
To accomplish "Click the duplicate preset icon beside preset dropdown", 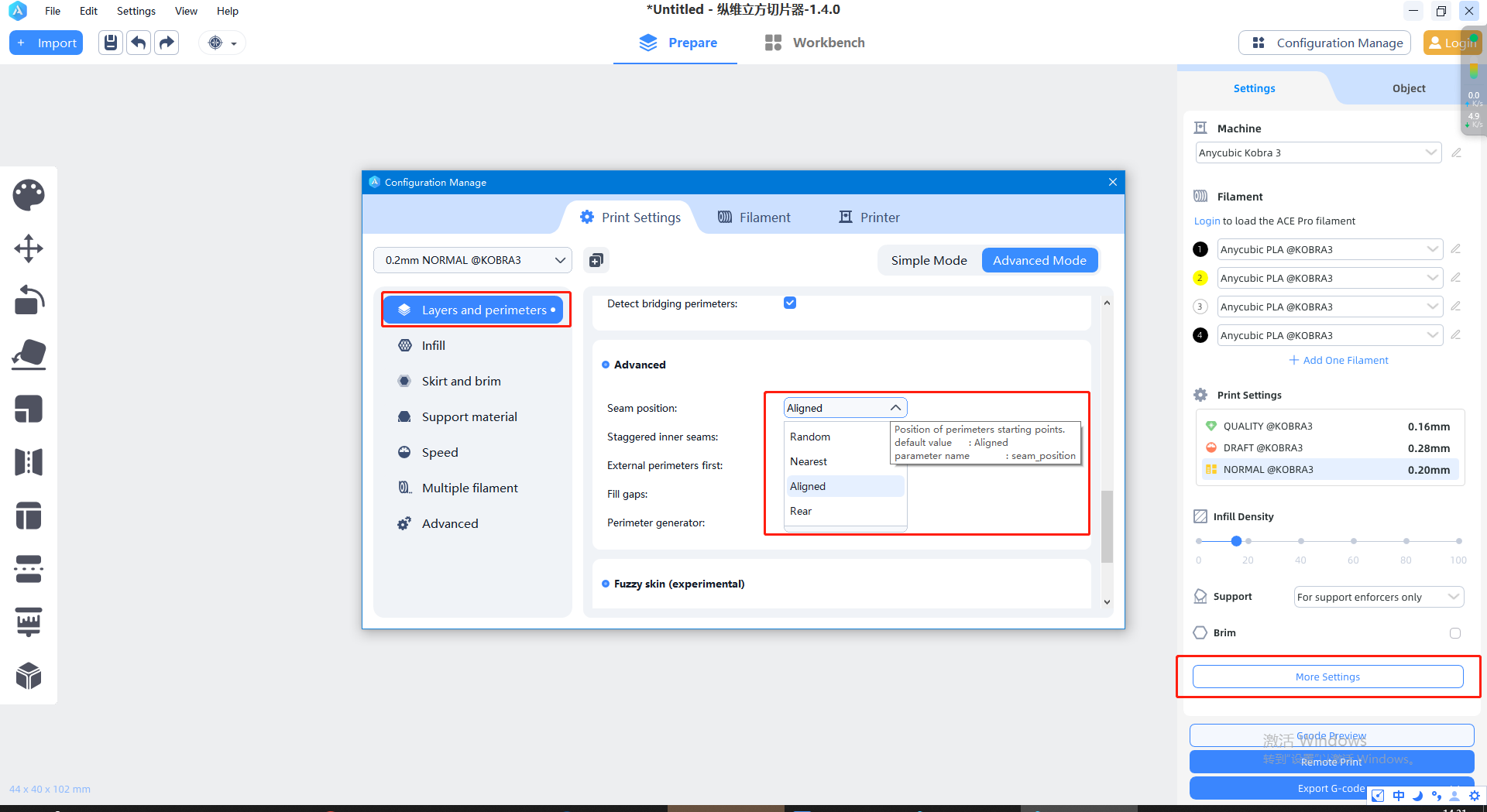I will coord(596,261).
